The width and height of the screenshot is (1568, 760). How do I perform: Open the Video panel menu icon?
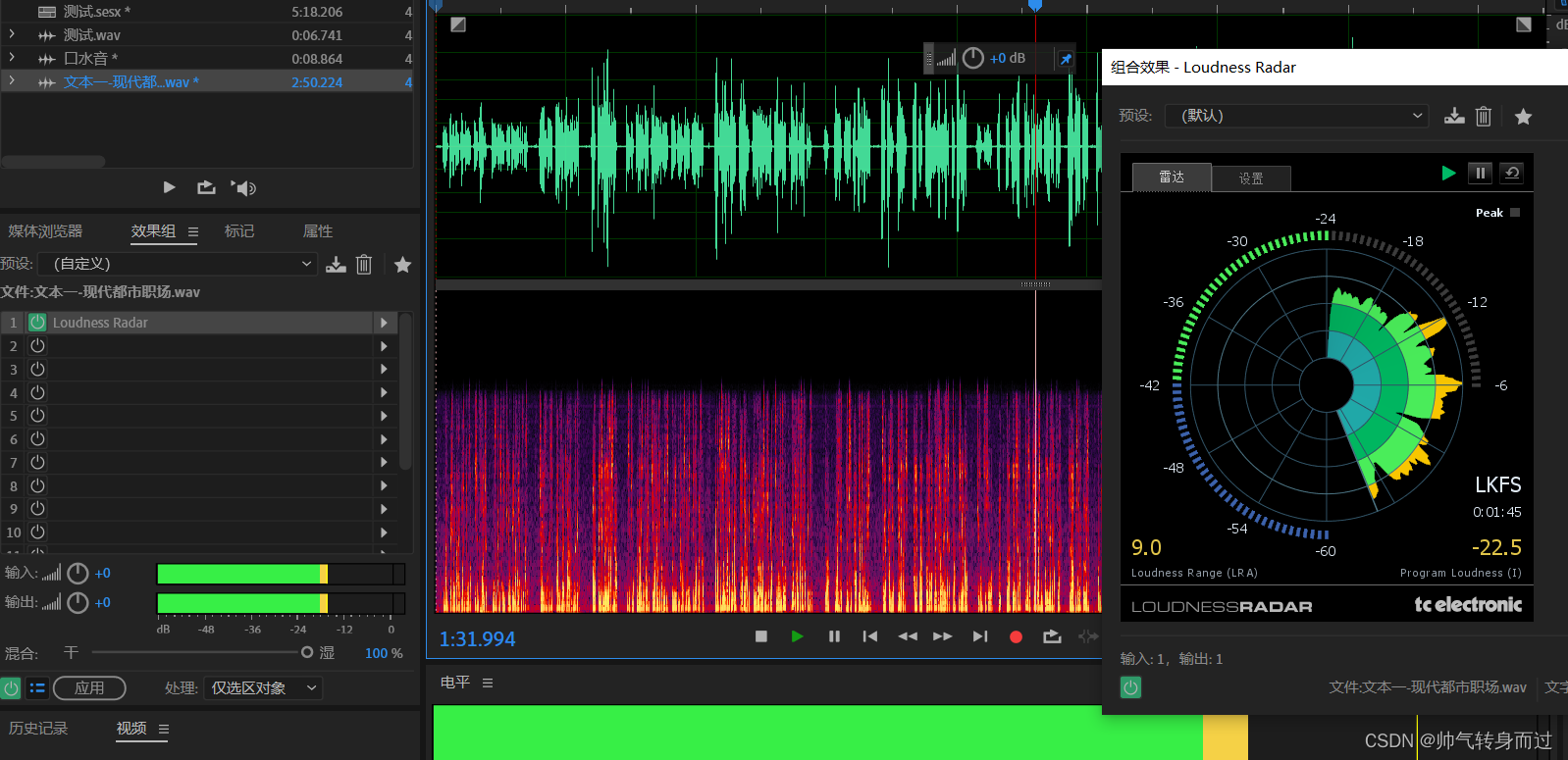coord(164,729)
